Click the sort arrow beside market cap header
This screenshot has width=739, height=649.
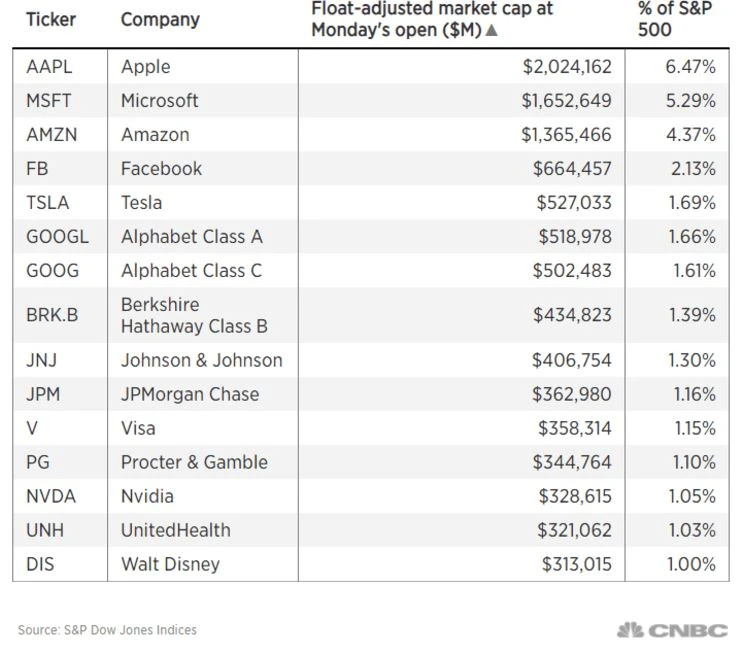pyautogui.click(x=491, y=30)
